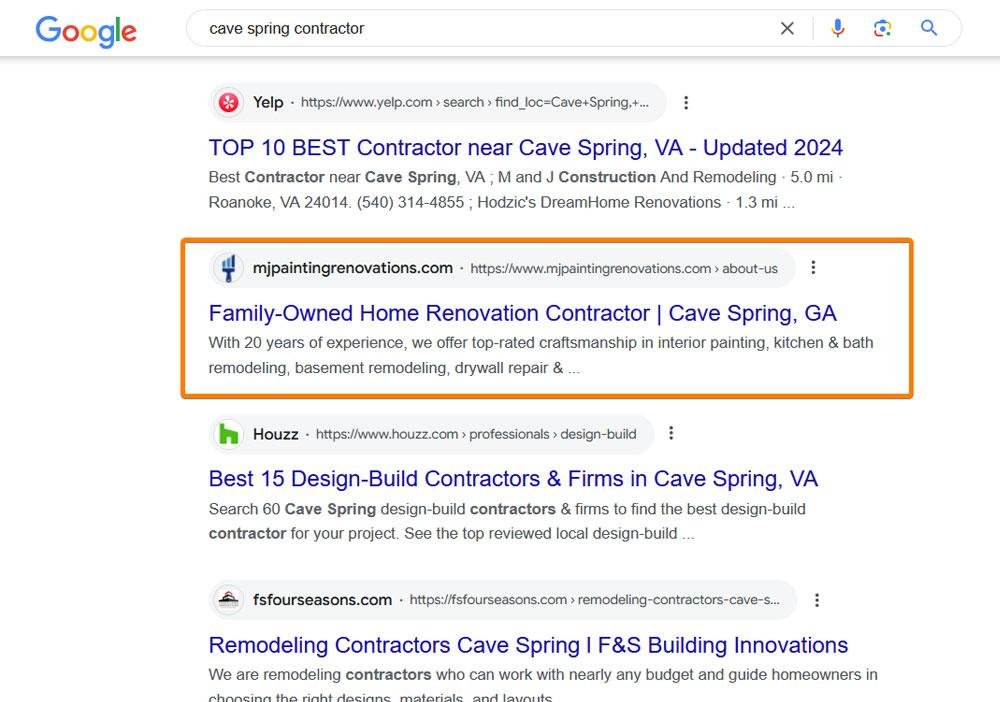
Task: Open Remodeling Contractors Cave Spring link
Action: 528,645
